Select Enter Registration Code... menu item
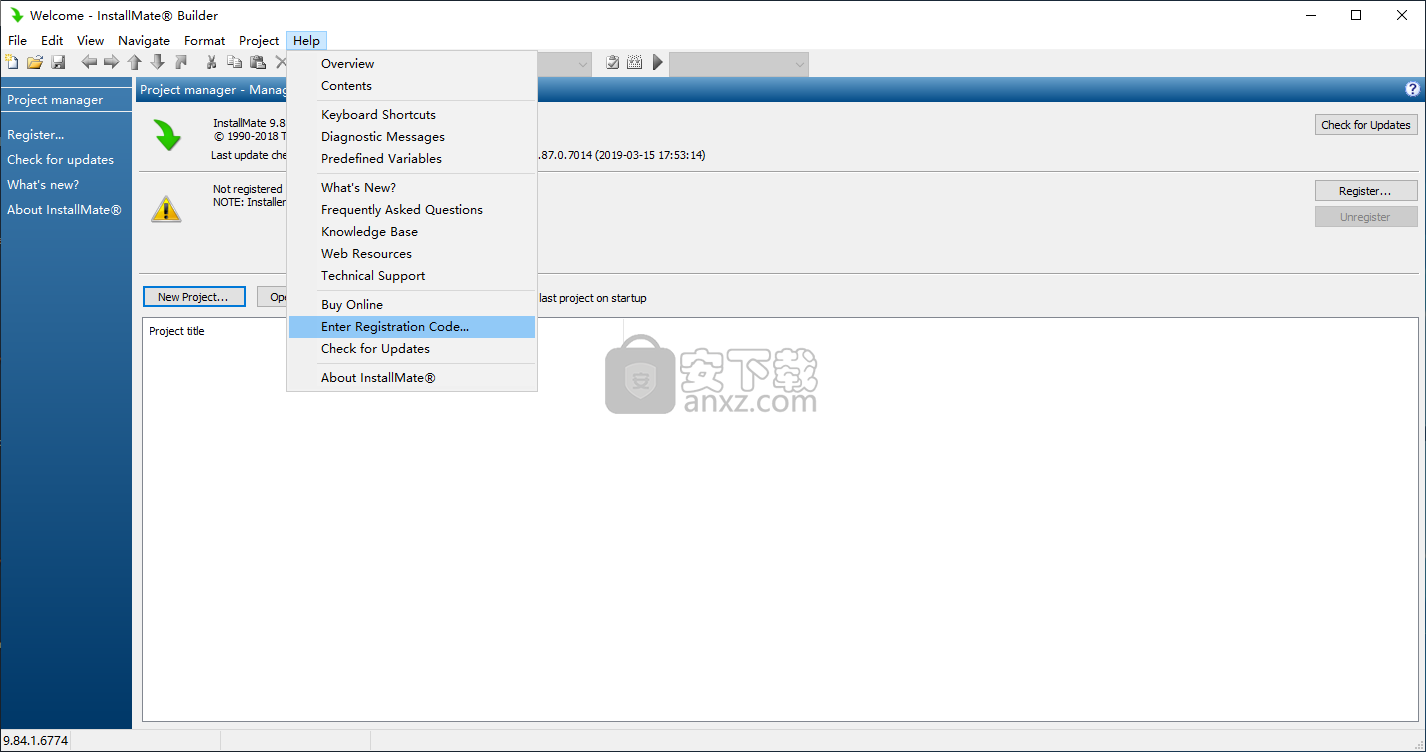This screenshot has width=1426, height=752. coord(412,326)
